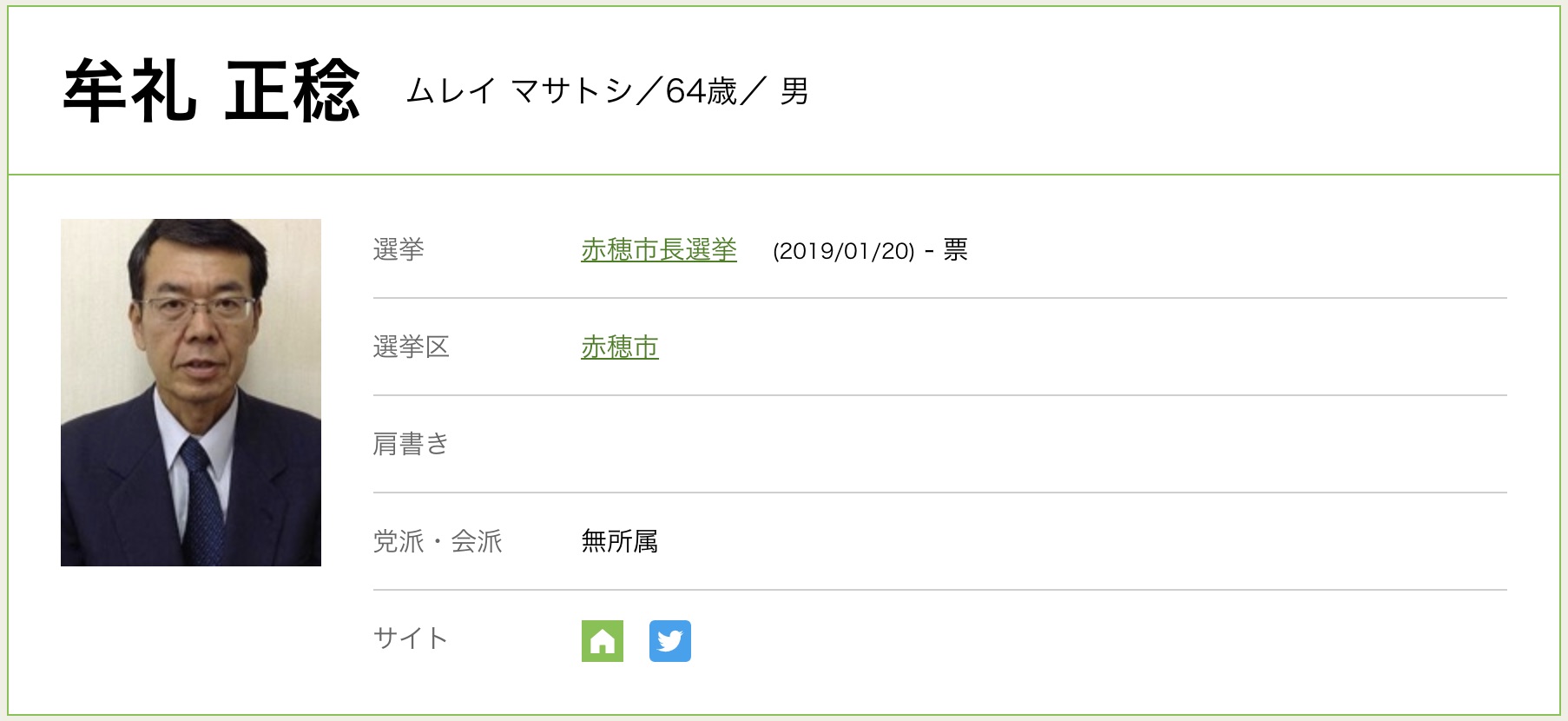The height and width of the screenshot is (721, 1568).
Task: Open the candidate's homepage via house icon
Action: pos(602,641)
